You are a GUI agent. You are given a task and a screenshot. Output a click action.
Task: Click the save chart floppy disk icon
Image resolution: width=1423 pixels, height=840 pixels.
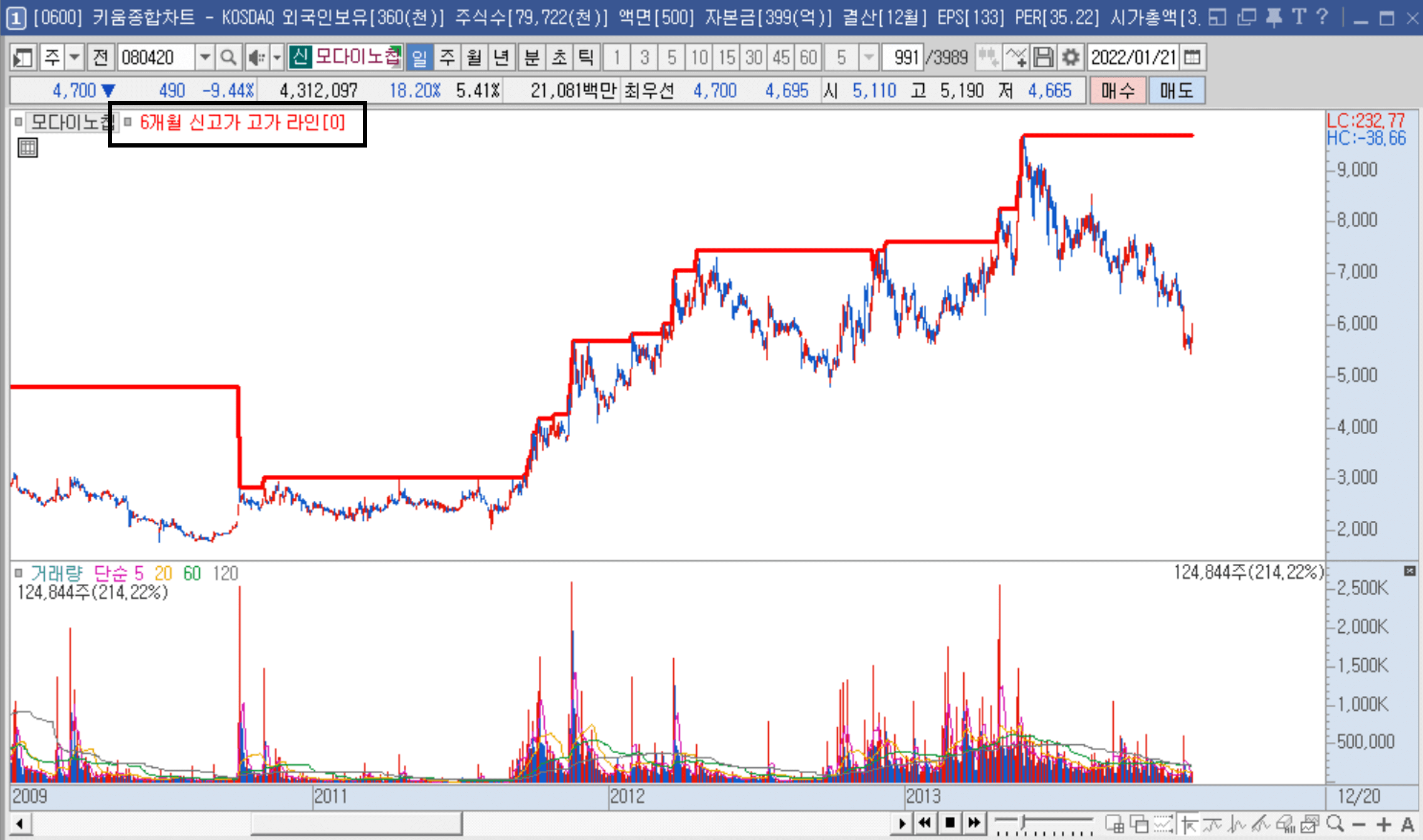tap(1043, 57)
